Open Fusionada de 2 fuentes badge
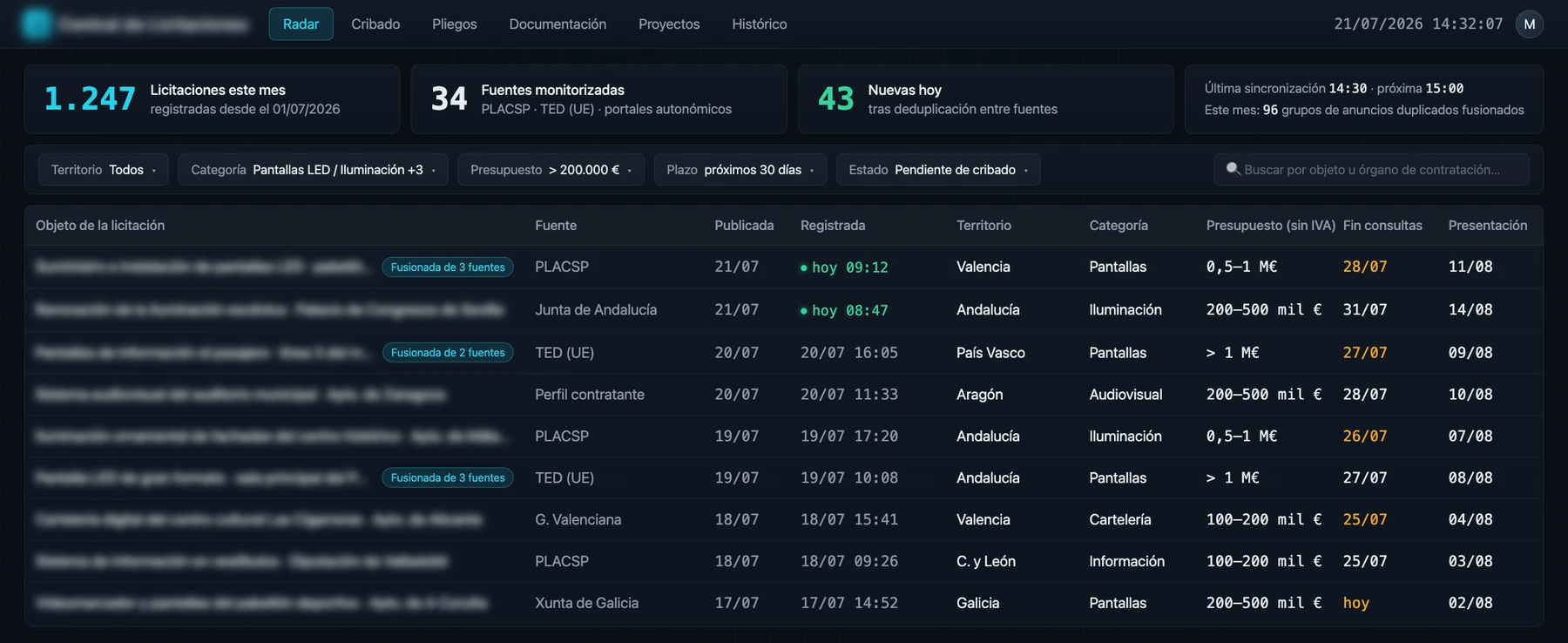1568x643 pixels. 448,353
